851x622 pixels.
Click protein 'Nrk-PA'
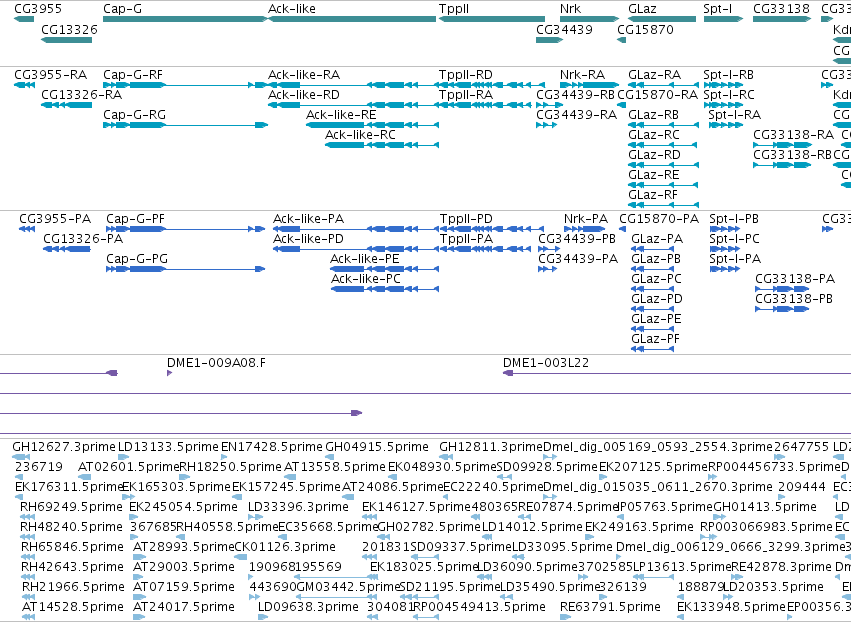[x=586, y=219]
